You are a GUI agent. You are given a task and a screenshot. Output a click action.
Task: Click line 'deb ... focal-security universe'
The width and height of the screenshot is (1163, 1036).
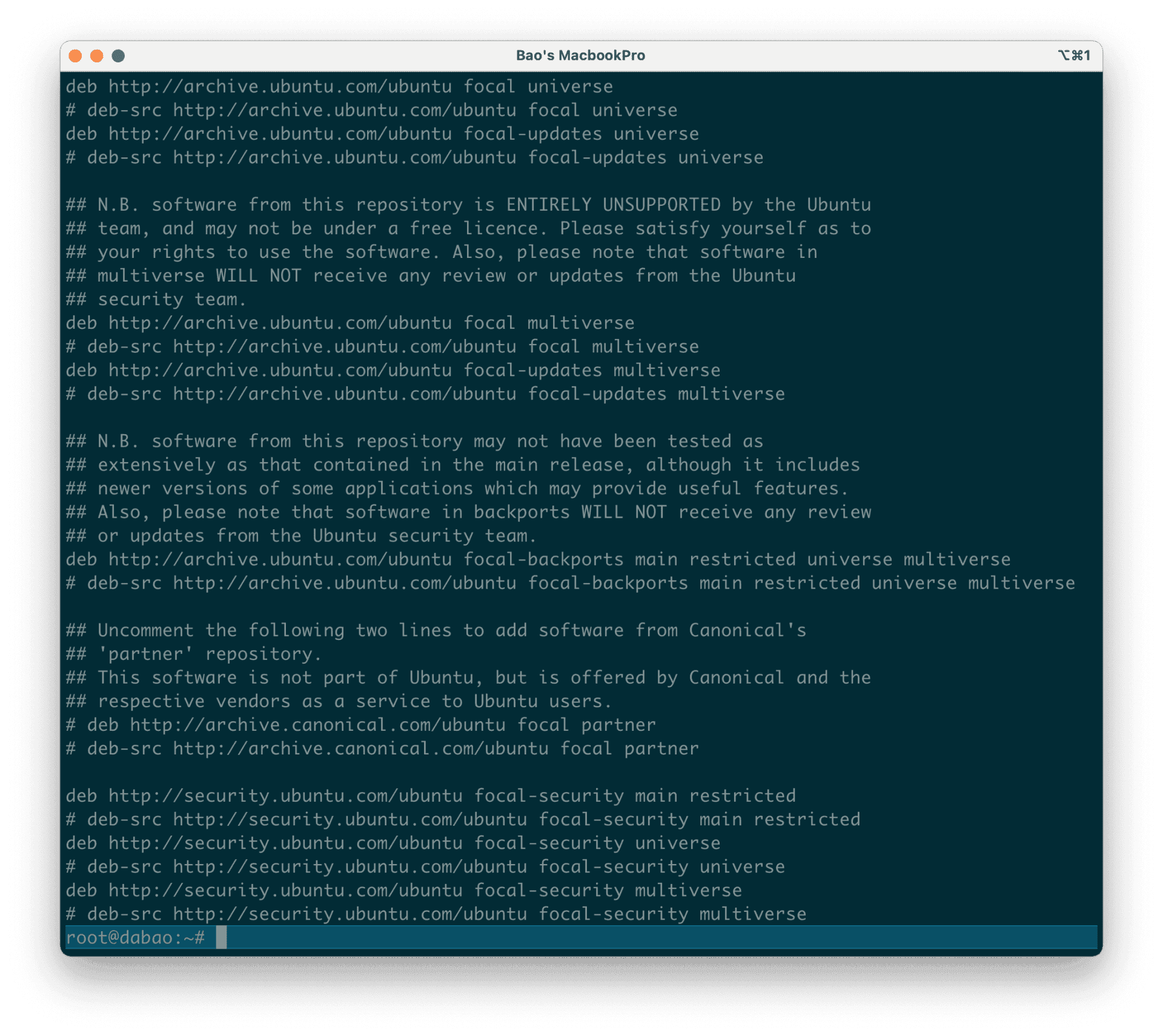click(393, 842)
